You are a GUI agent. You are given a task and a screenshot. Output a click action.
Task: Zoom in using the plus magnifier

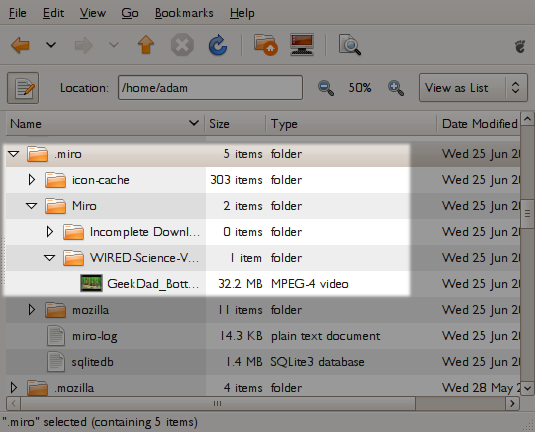pyautogui.click(x=396, y=88)
